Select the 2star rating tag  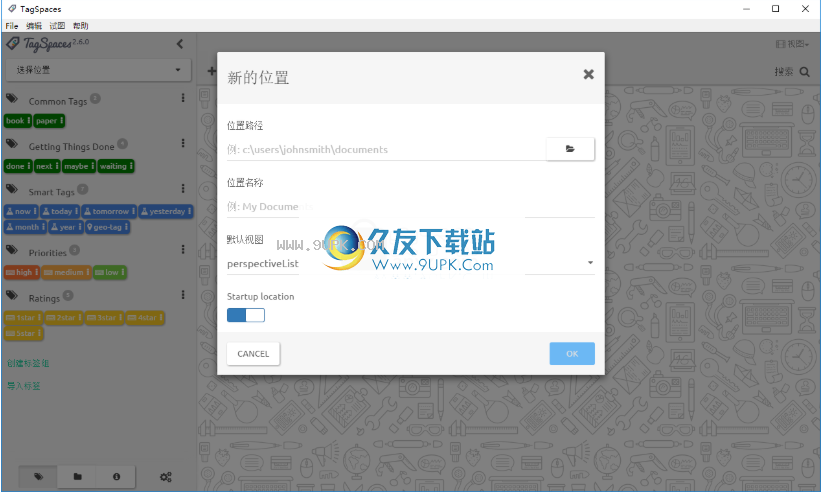point(64,318)
